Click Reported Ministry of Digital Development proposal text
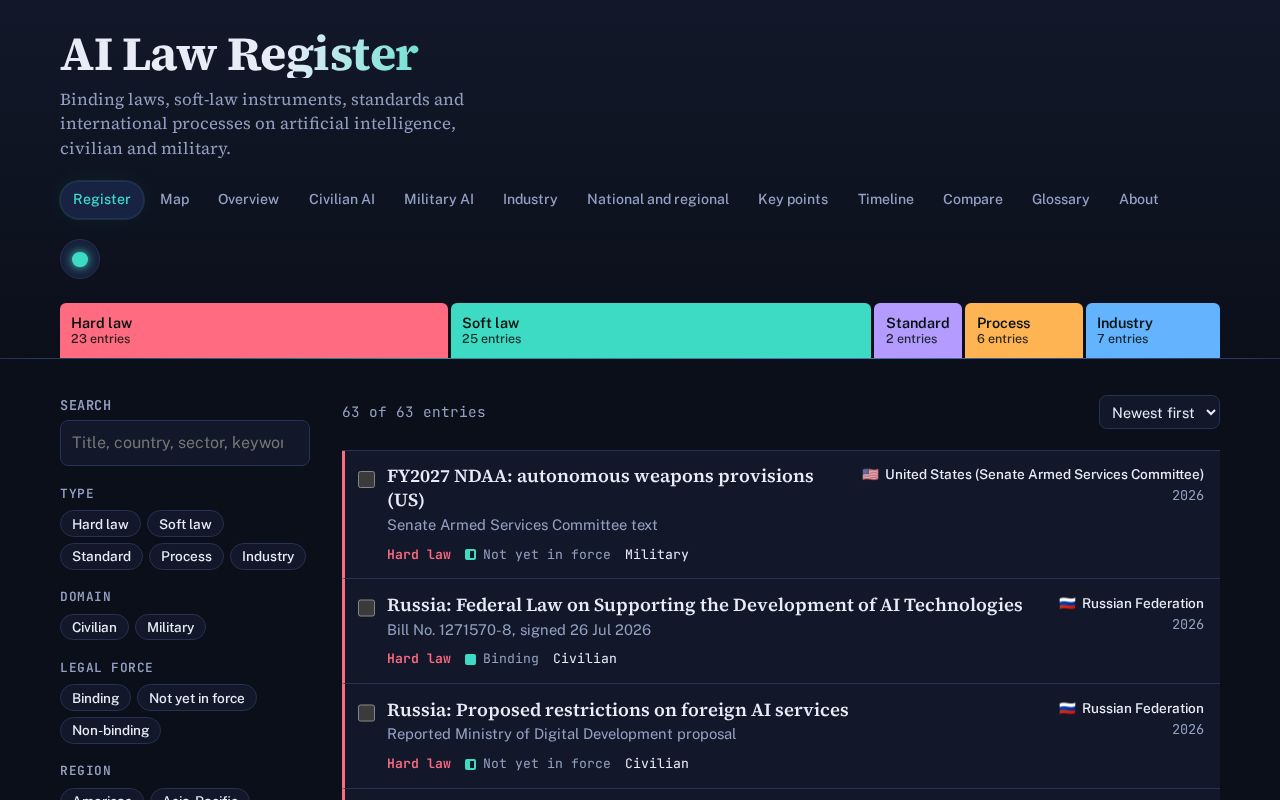Screen dimensions: 1280x800 coord(561,734)
